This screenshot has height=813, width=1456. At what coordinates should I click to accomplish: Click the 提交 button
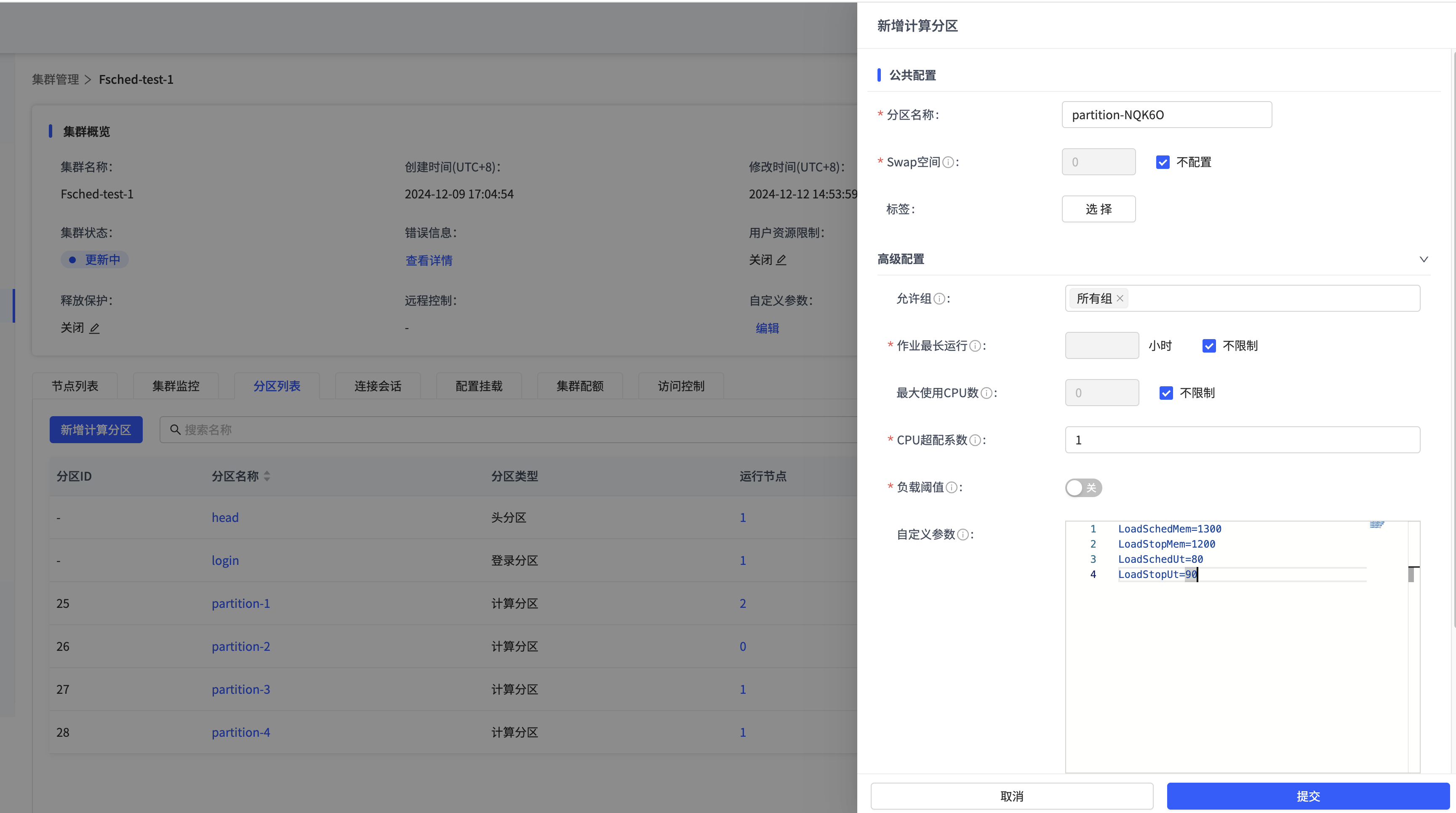(1308, 796)
